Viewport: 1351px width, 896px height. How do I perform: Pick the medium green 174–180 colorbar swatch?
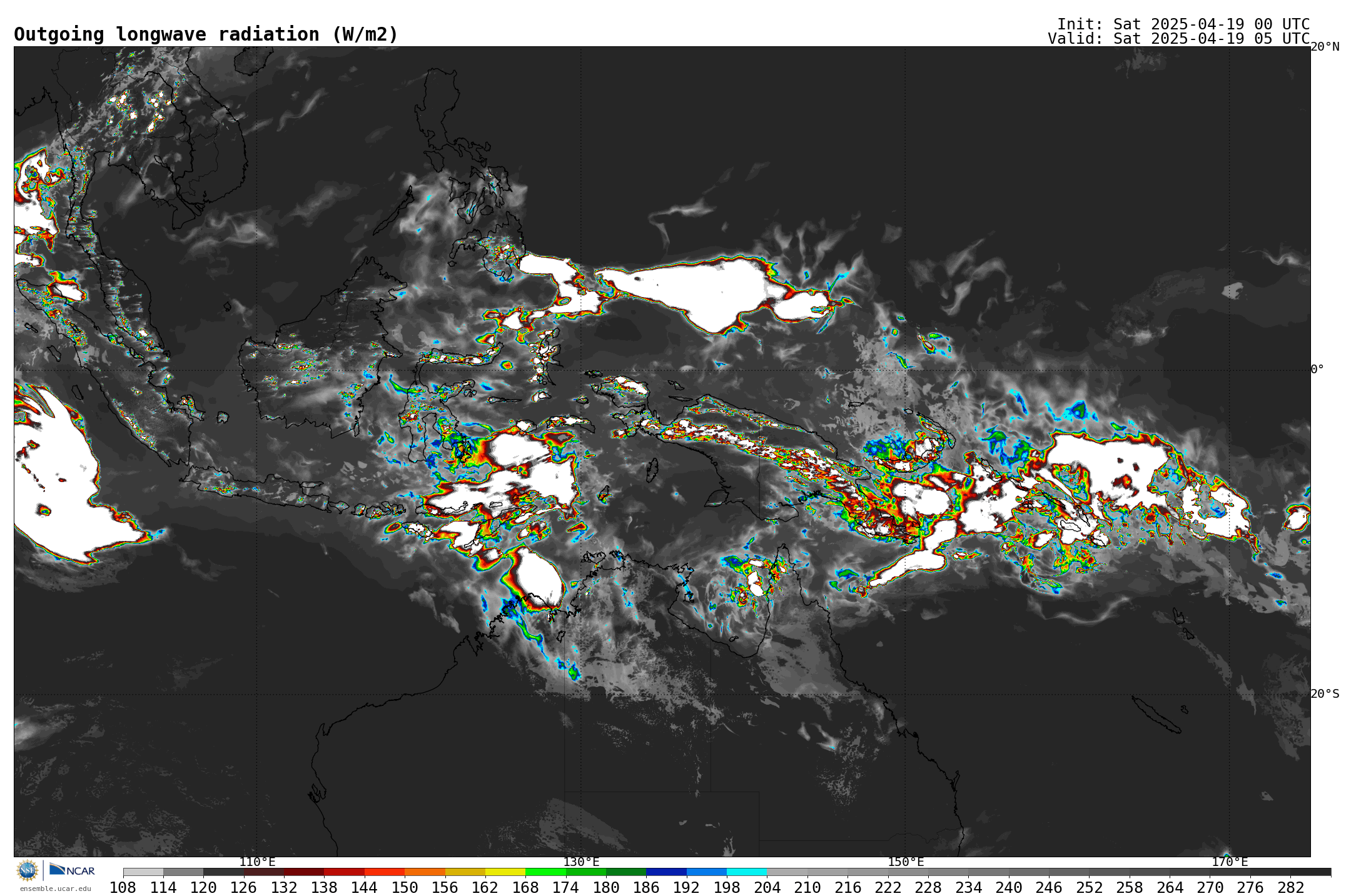coord(586,872)
